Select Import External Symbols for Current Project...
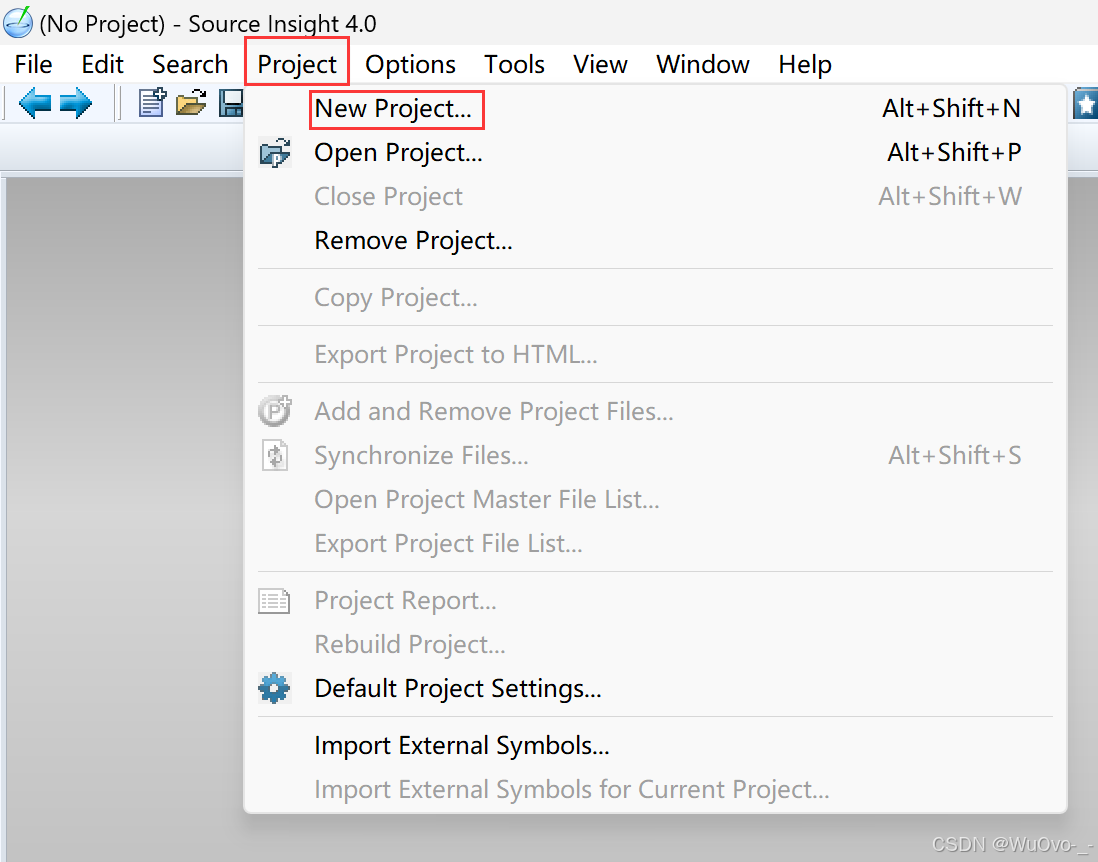Image resolution: width=1098 pixels, height=862 pixels. point(655,789)
